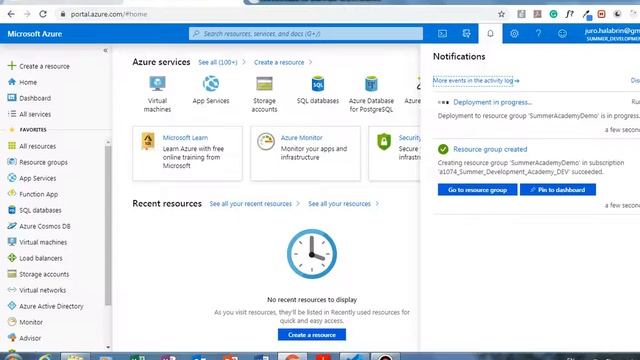Click the Create a resource plus icon in the sidebar
This screenshot has height=360, width=640.
[x=12, y=66]
